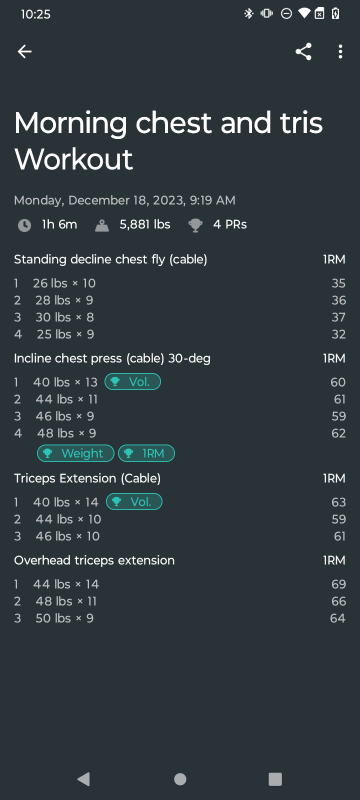Tap the weight volume icon
The height and width of the screenshot is (800, 360).
coord(102,225)
